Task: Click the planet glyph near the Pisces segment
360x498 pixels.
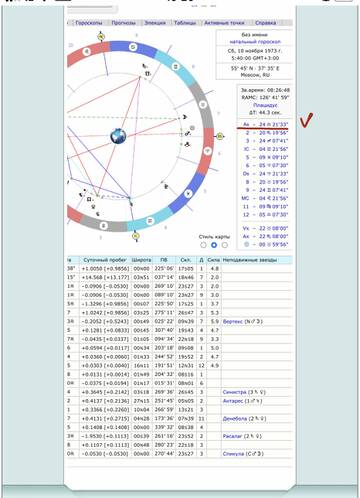Action: click(x=166, y=187)
